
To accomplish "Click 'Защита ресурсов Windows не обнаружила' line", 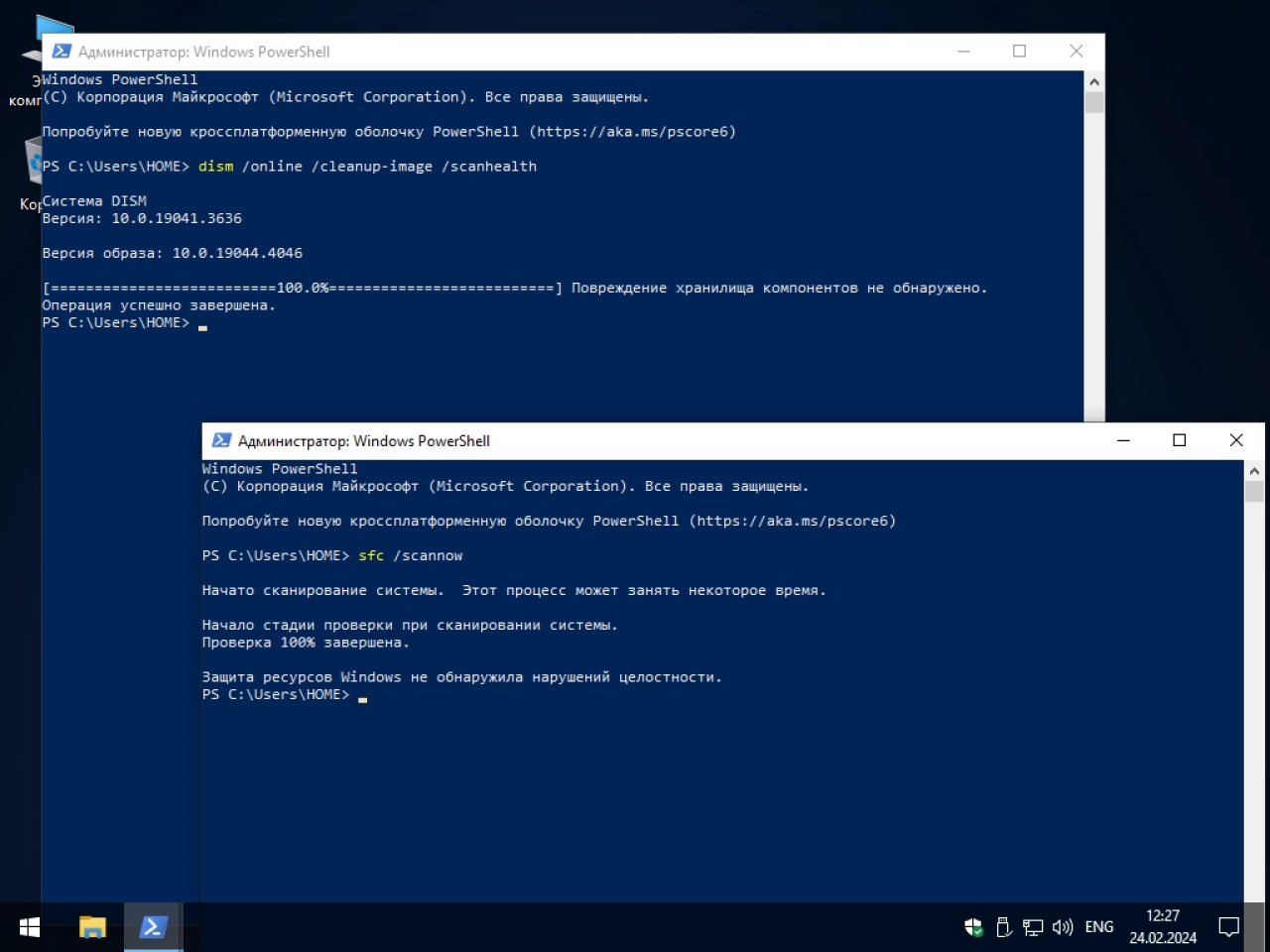I will pos(462,677).
